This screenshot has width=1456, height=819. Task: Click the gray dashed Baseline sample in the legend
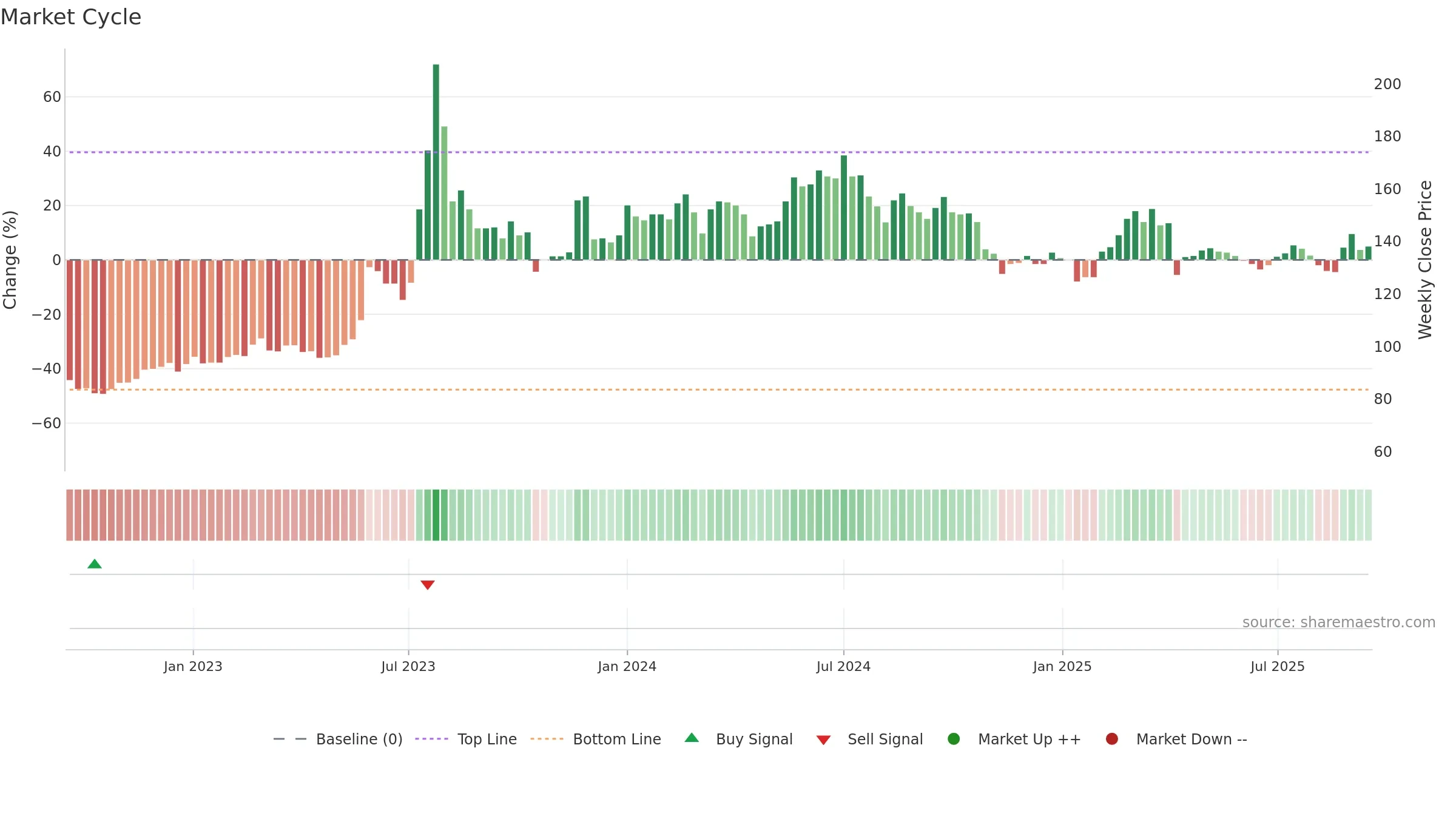click(290, 739)
